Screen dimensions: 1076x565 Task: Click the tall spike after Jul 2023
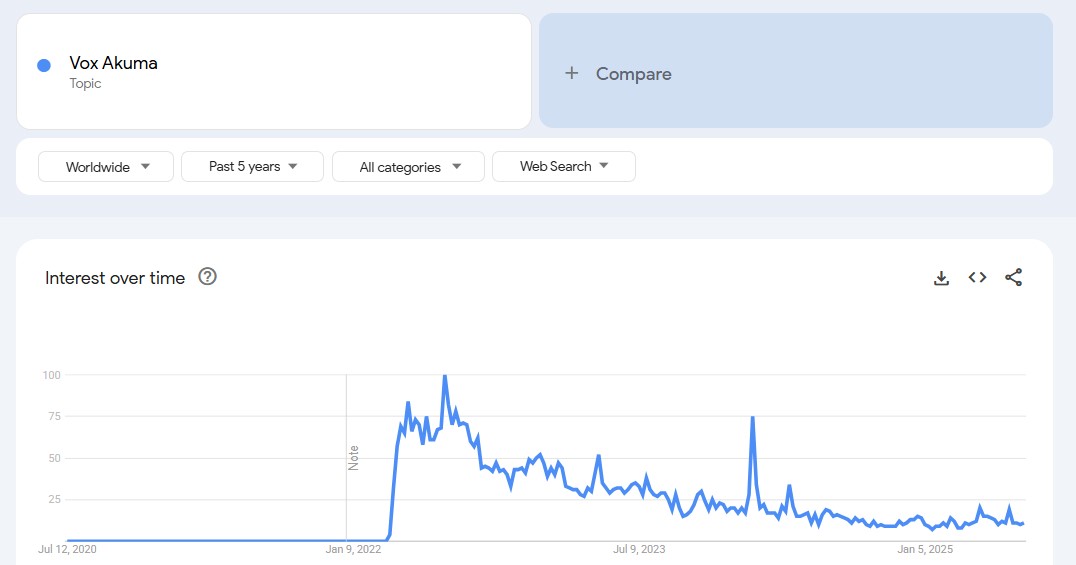coord(752,417)
